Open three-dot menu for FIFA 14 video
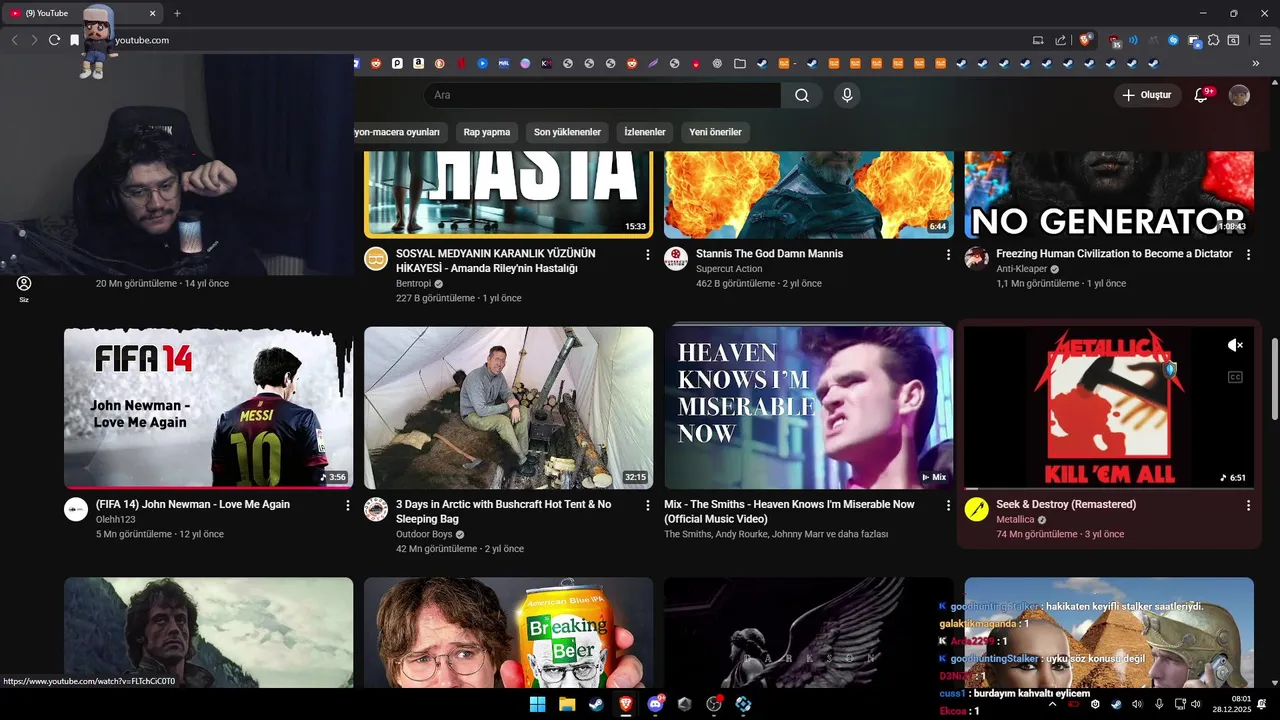The width and height of the screenshot is (1280, 720). tap(348, 506)
